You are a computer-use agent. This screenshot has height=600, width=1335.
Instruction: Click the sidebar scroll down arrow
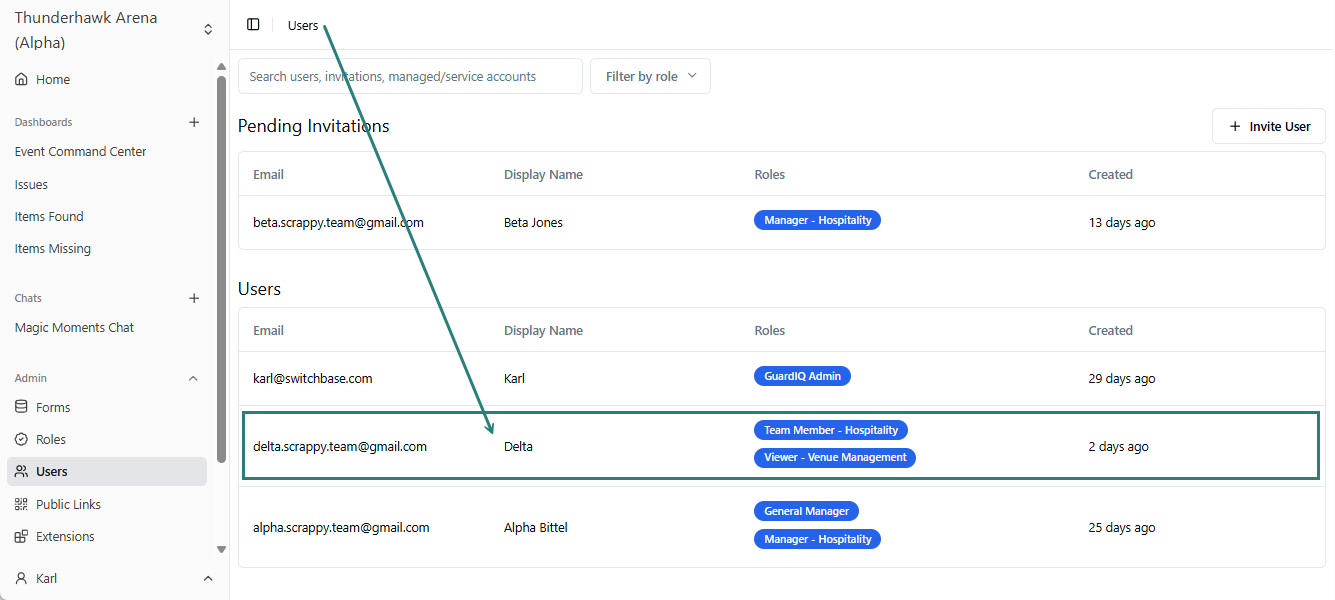click(x=221, y=549)
